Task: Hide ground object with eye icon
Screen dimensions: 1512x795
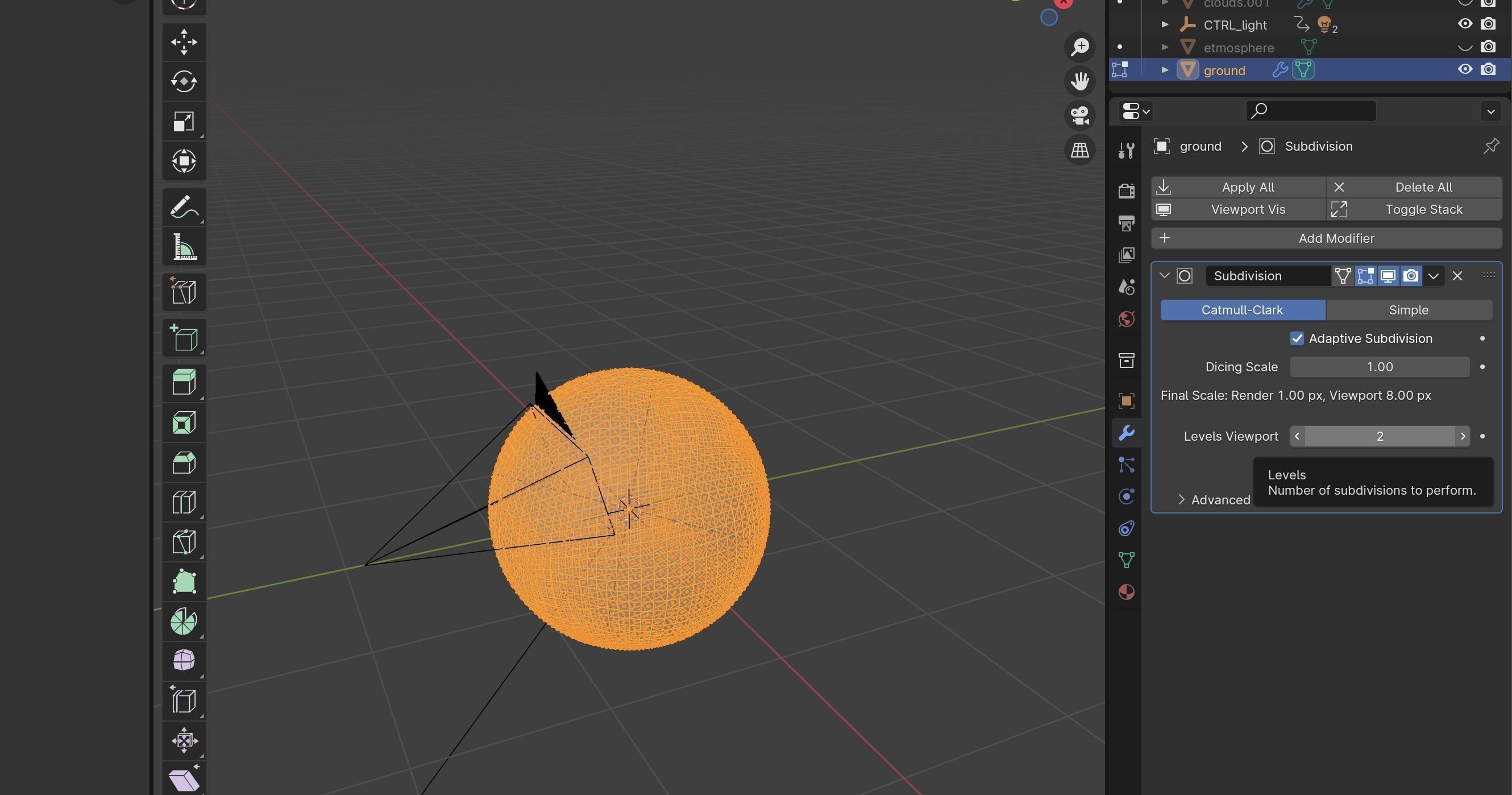Action: (1464, 70)
